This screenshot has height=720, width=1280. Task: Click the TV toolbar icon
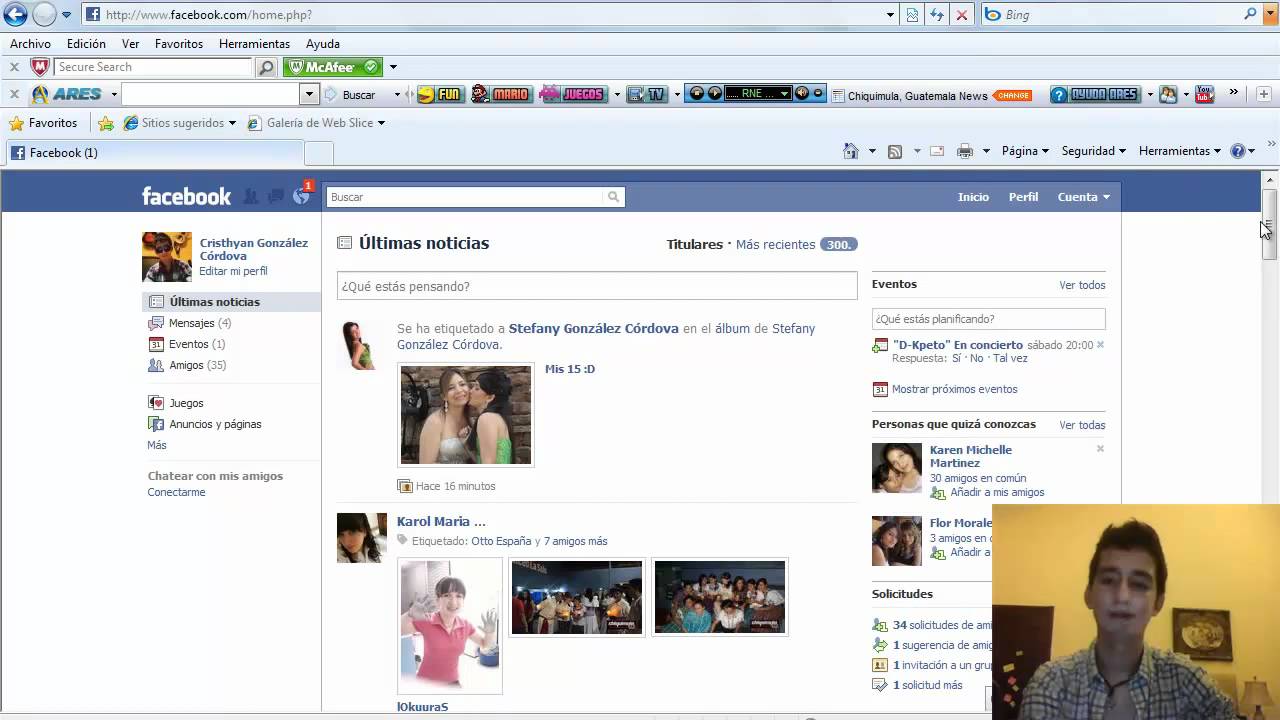pyautogui.click(x=646, y=94)
